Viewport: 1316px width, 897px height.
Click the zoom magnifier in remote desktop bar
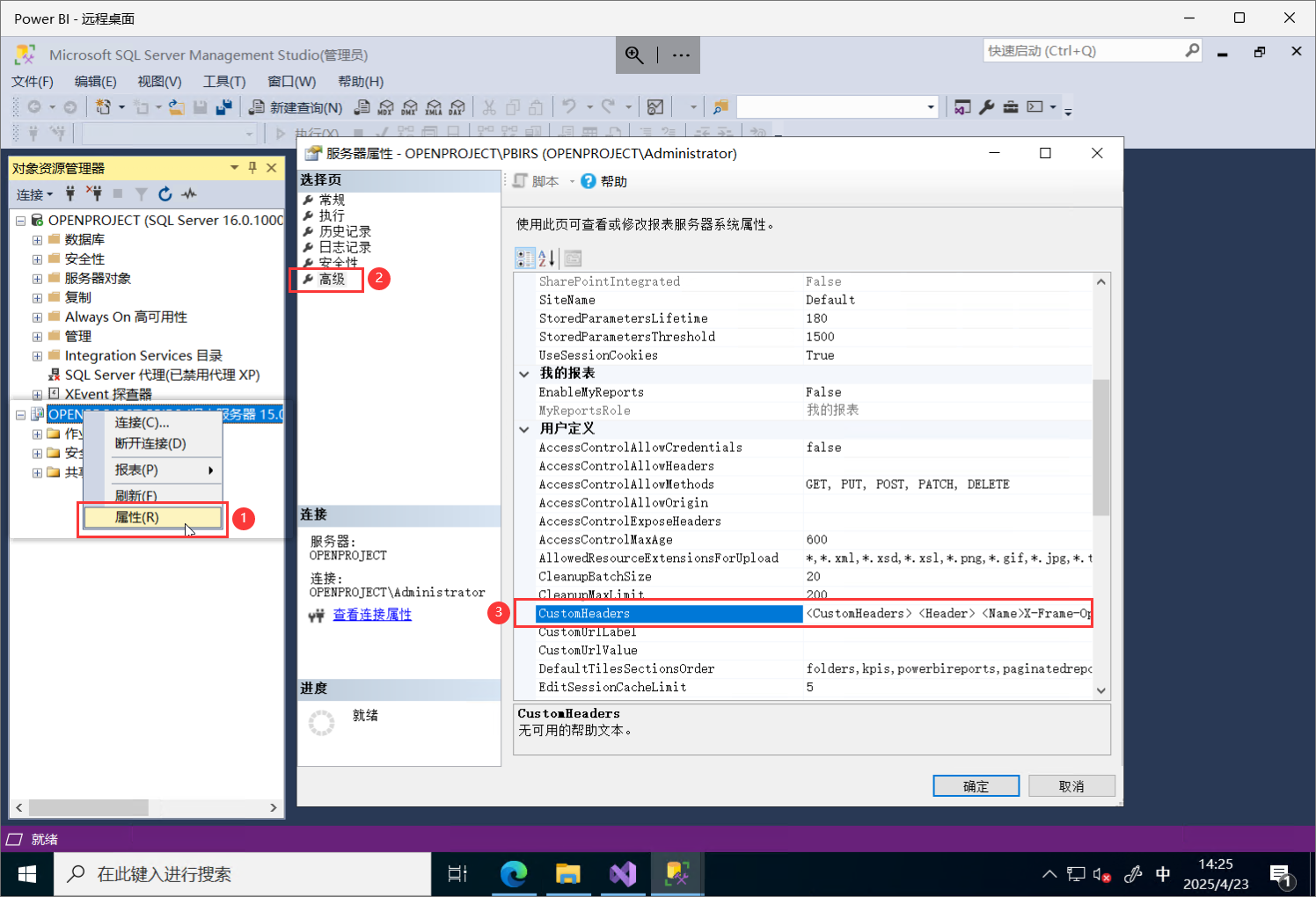[x=634, y=55]
